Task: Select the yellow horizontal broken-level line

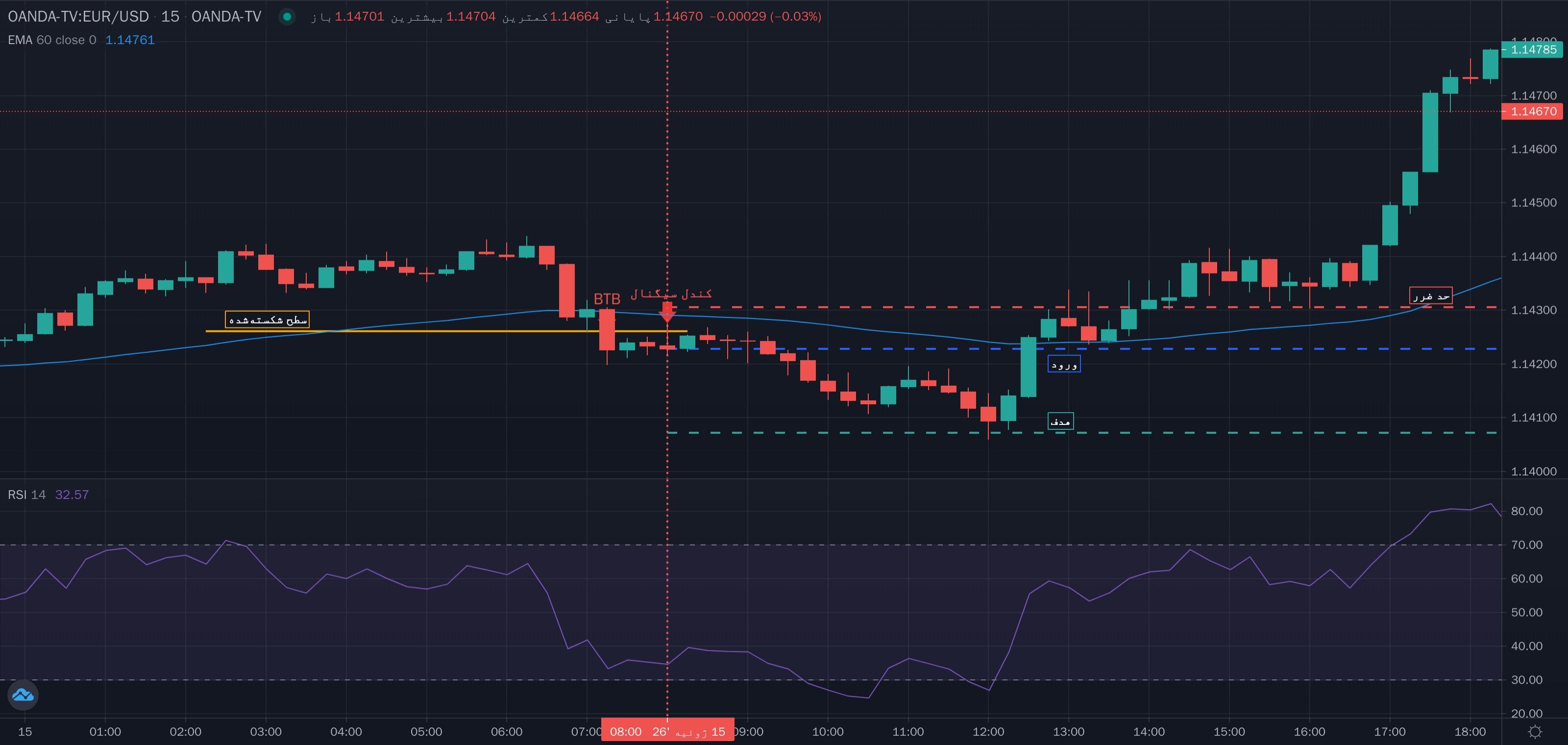Action: tap(447, 331)
